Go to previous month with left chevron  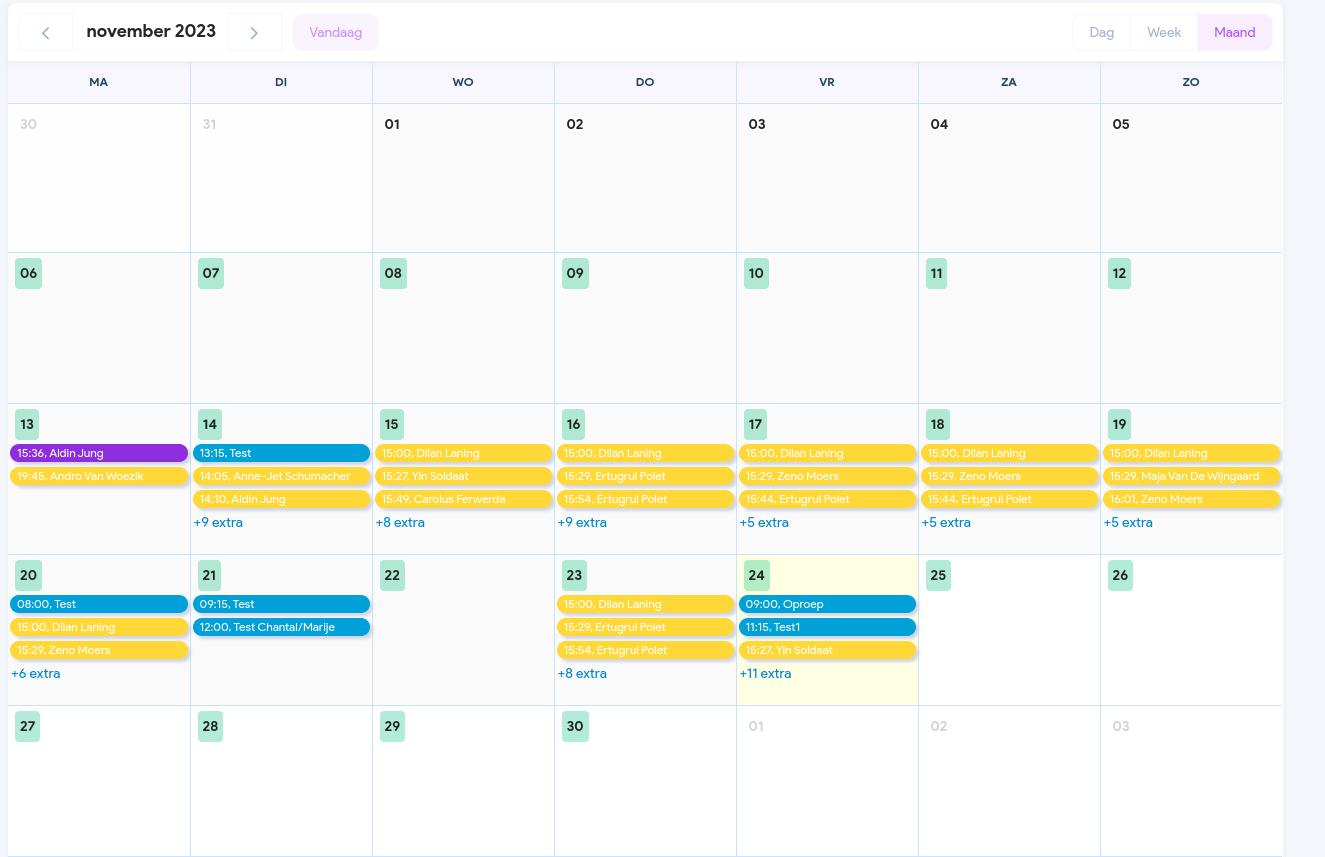point(46,32)
